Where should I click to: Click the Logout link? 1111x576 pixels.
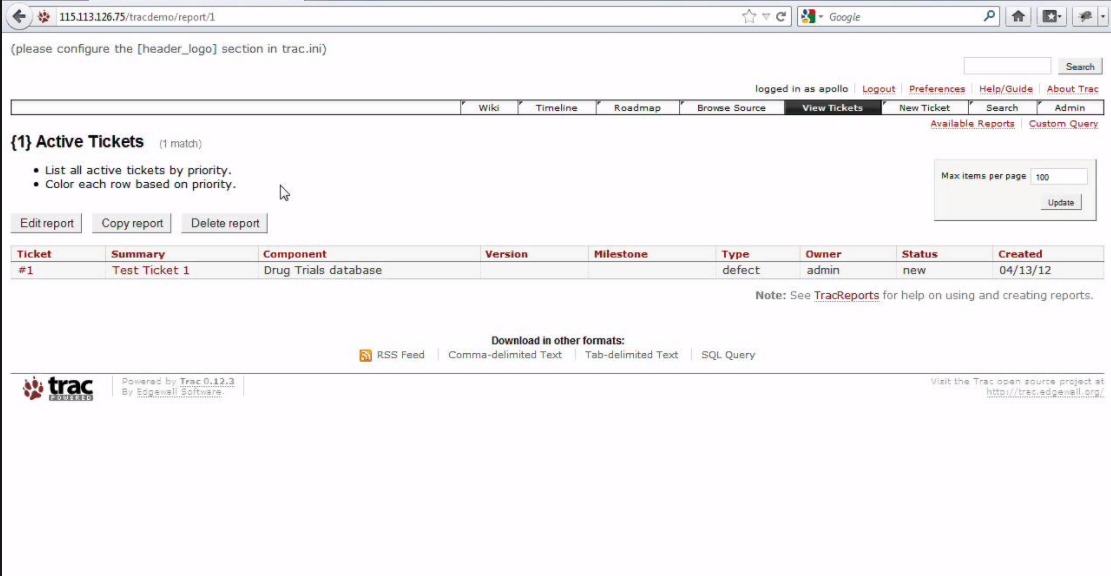(876, 88)
